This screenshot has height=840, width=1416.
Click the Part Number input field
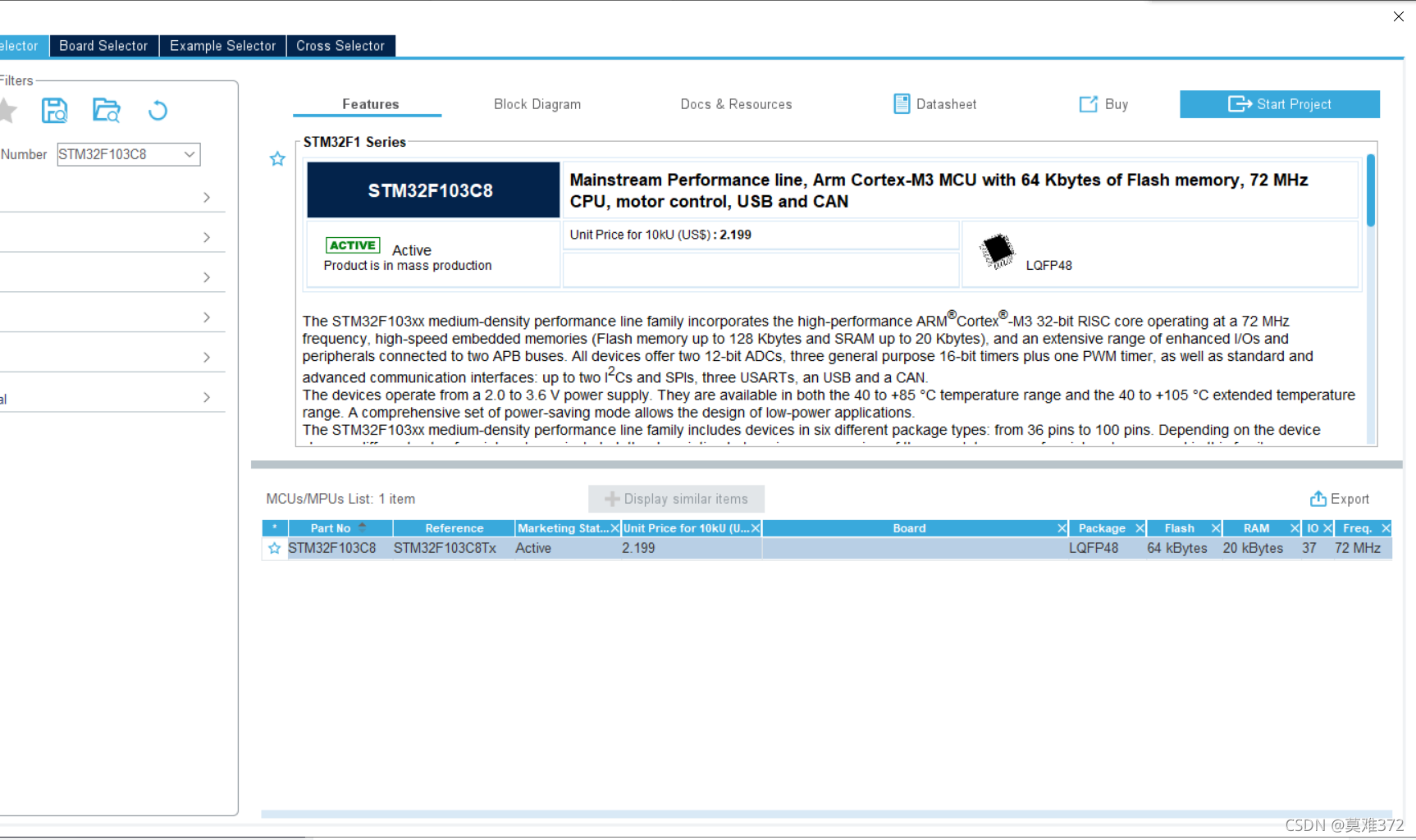[120, 154]
